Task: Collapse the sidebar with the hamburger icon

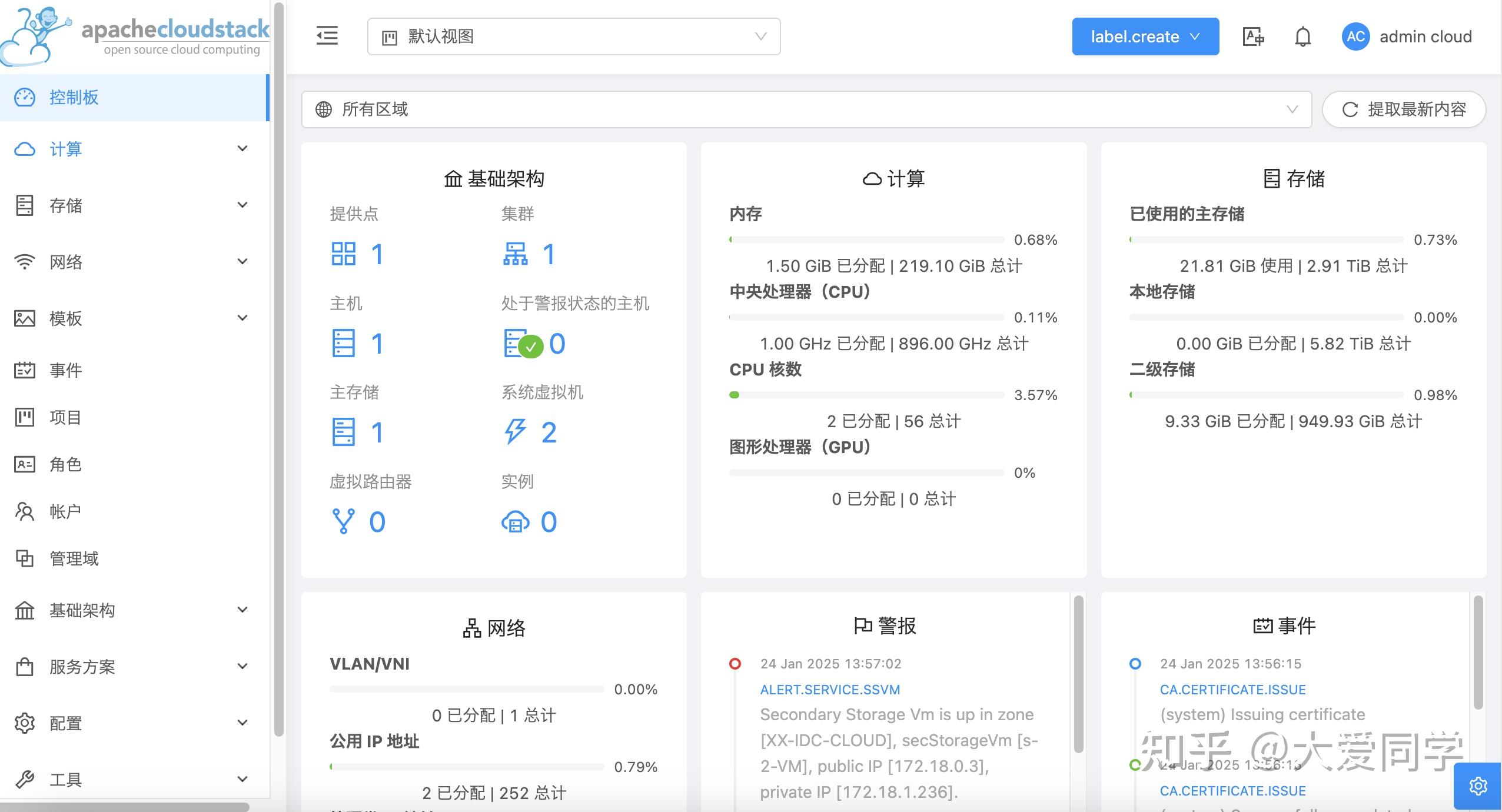Action: coord(327,36)
